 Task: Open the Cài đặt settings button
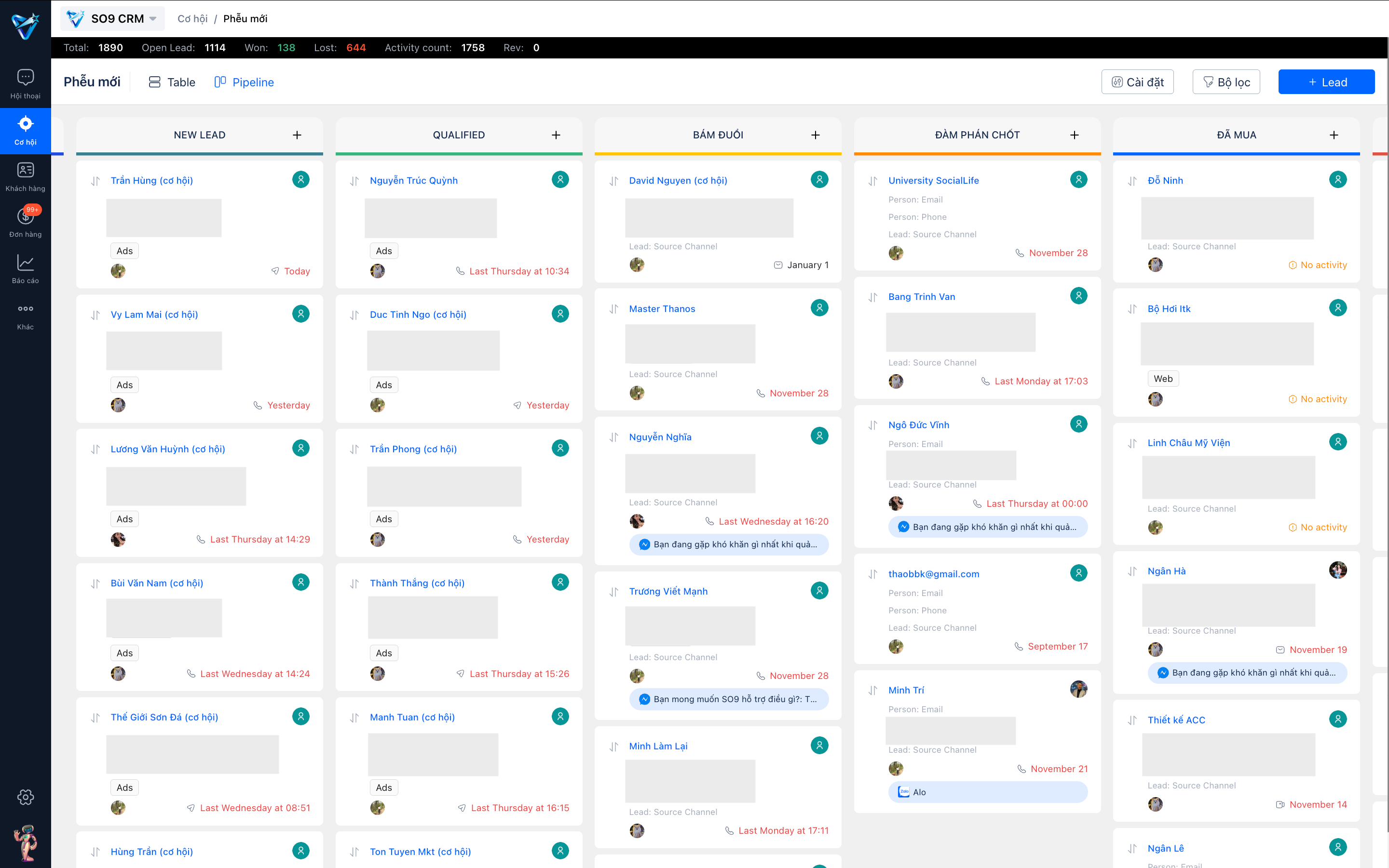click(x=1138, y=82)
